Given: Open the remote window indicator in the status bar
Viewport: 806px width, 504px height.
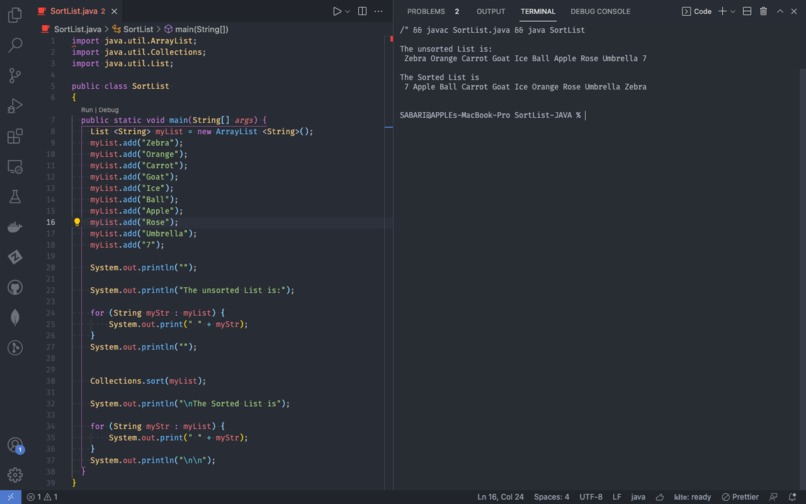Looking at the screenshot, I should pos(10,497).
